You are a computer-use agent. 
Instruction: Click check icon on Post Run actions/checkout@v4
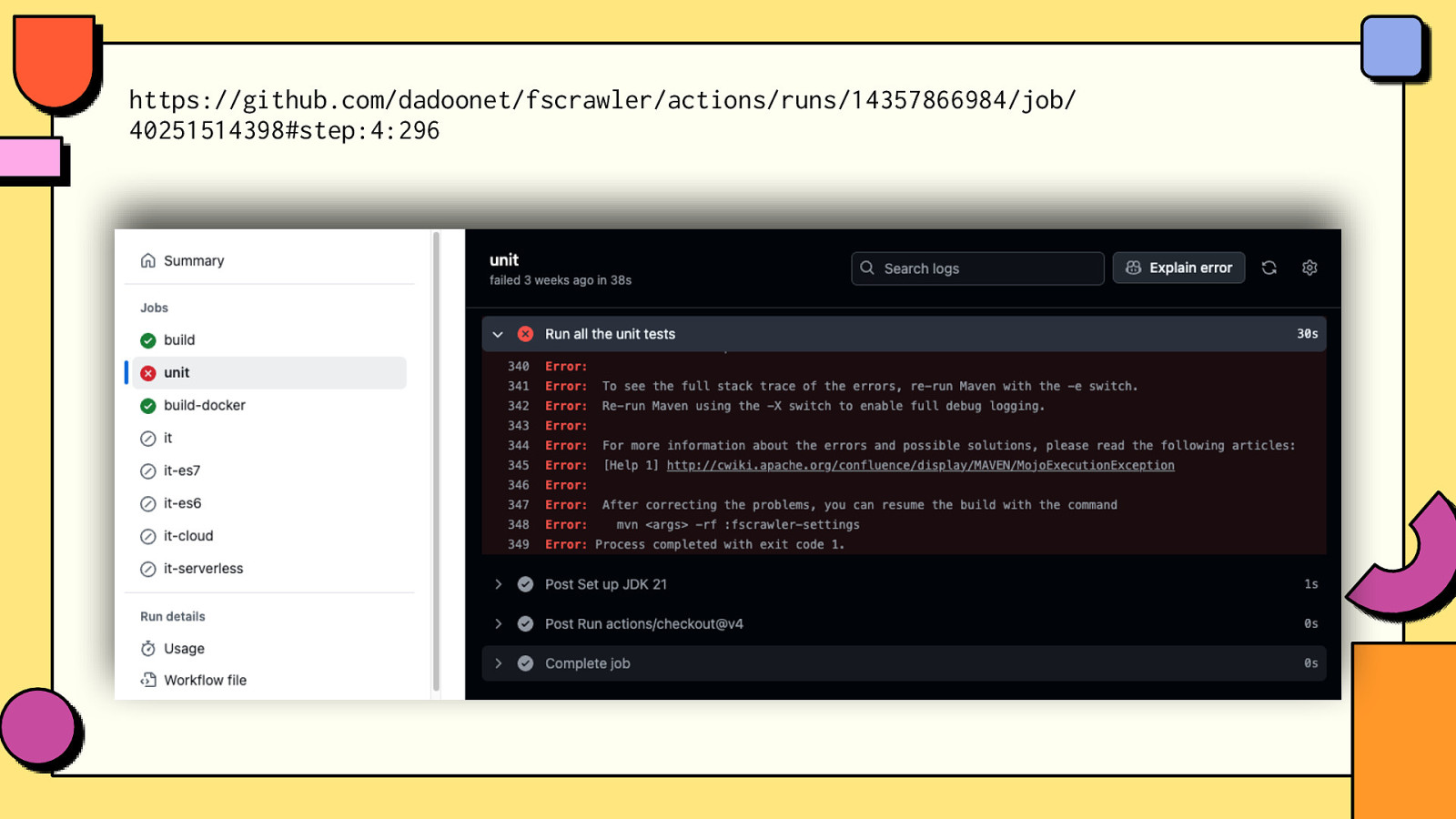(526, 624)
